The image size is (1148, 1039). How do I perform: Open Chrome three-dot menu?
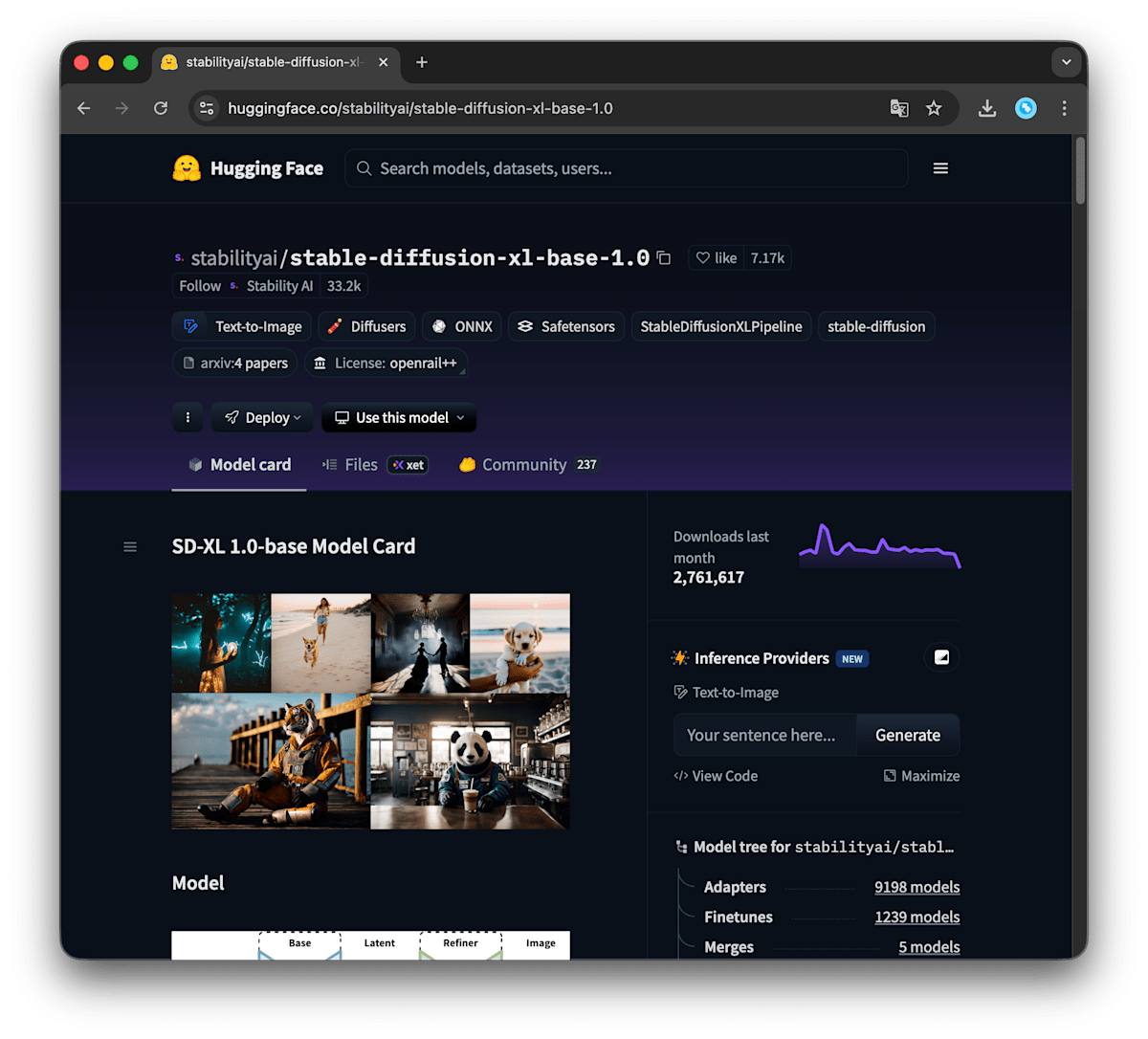pos(1064,108)
